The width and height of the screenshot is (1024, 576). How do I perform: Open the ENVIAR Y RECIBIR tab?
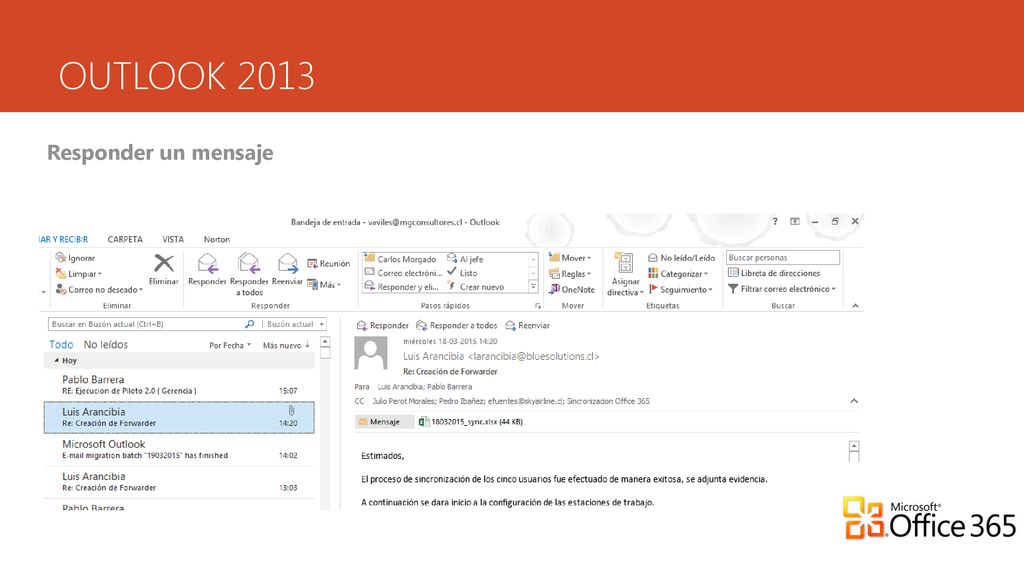point(63,239)
